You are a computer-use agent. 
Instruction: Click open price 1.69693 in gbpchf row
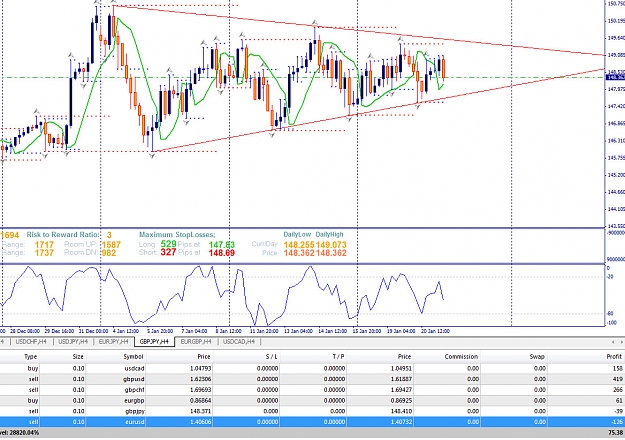point(201,390)
